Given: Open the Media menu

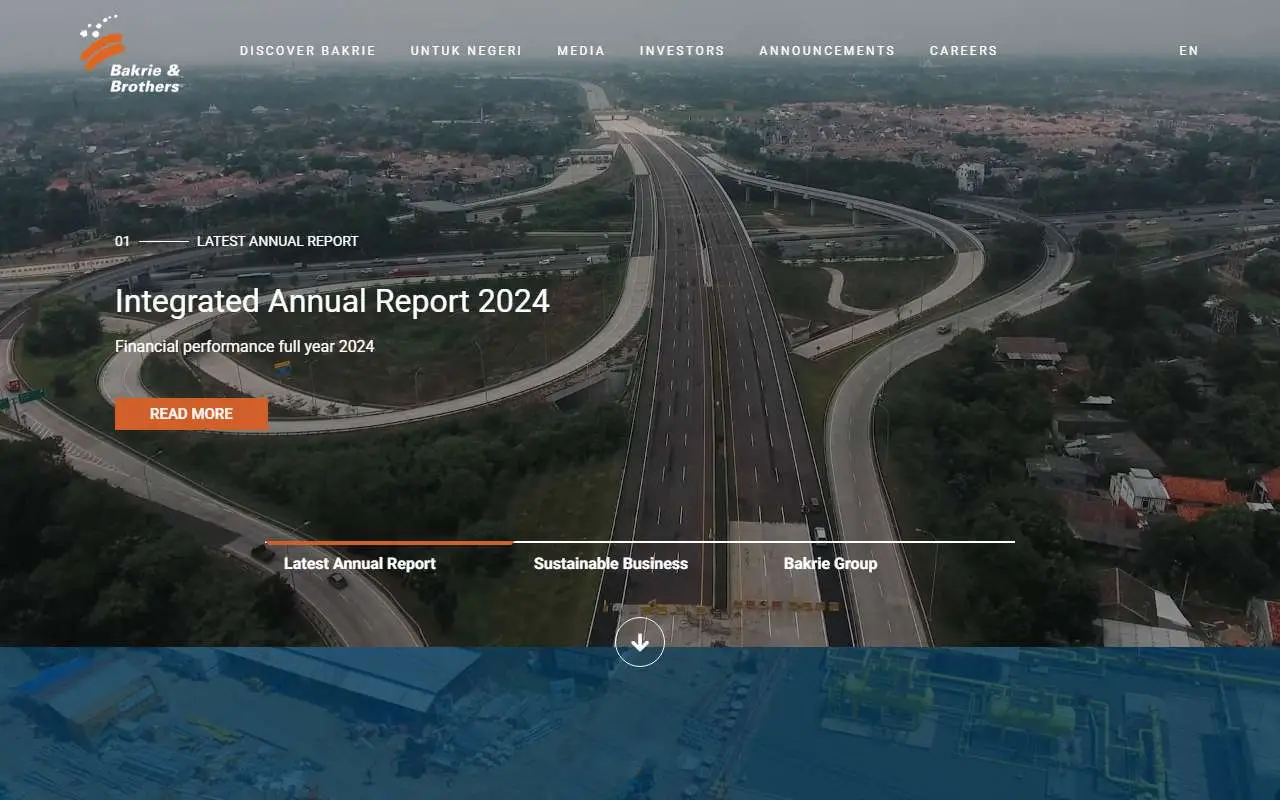Looking at the screenshot, I should point(581,51).
